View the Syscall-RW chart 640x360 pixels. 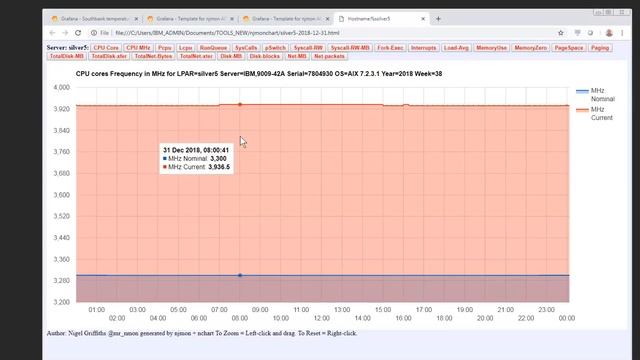tap(308, 48)
